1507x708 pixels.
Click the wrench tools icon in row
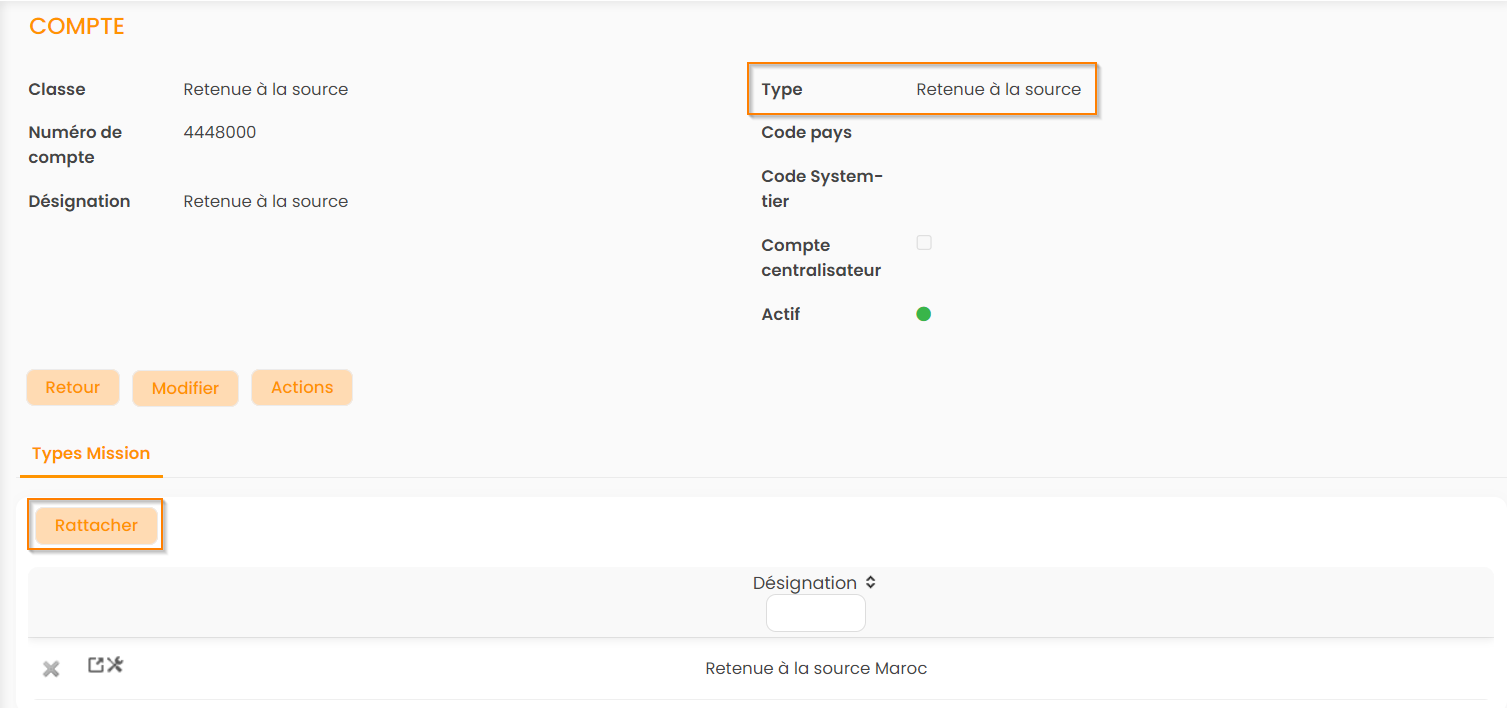pos(115,665)
